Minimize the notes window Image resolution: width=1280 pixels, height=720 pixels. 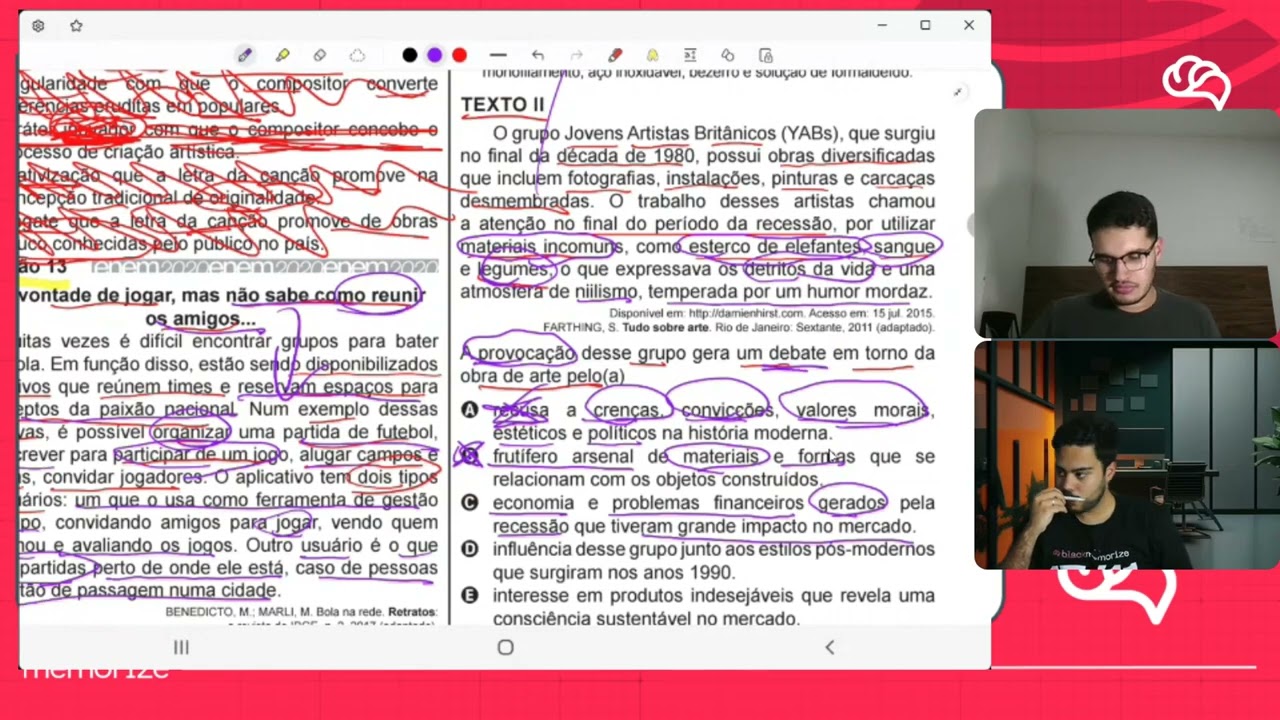(x=882, y=25)
